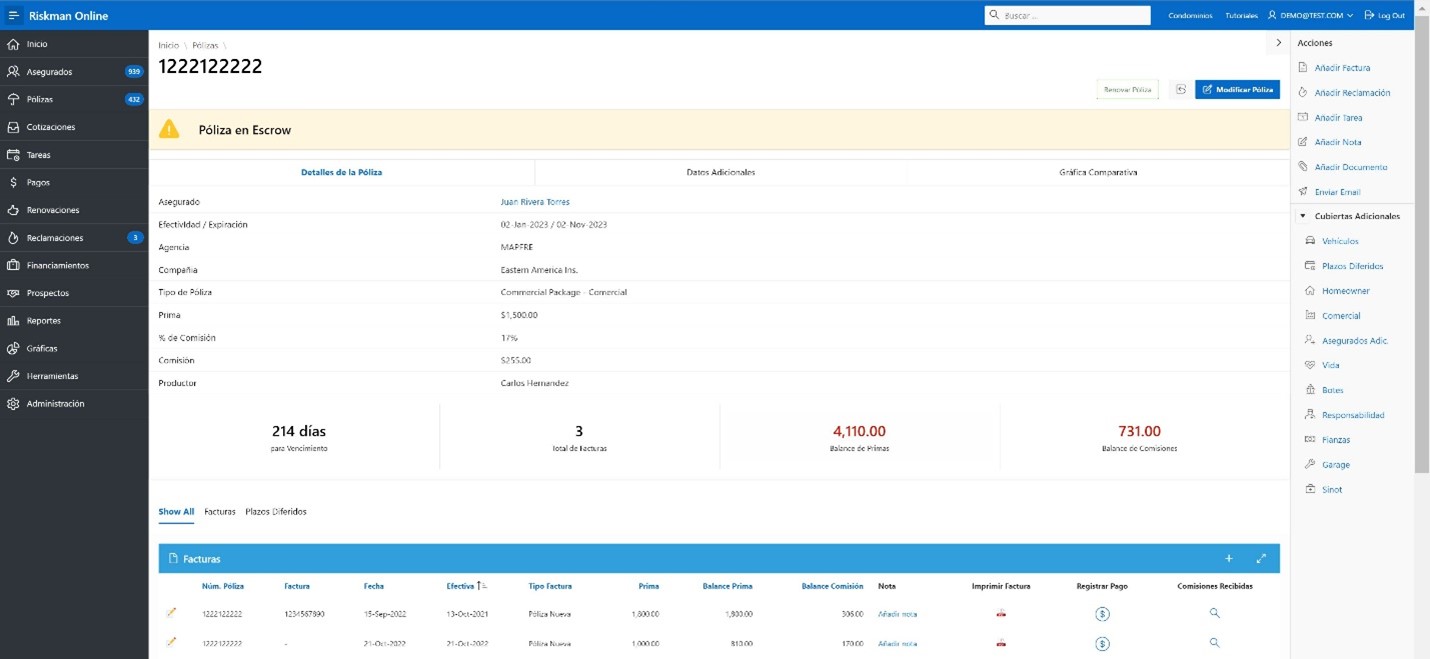The height and width of the screenshot is (659, 1430).
Task: Click the Prospectos handshake icon
Action: pos(13,293)
